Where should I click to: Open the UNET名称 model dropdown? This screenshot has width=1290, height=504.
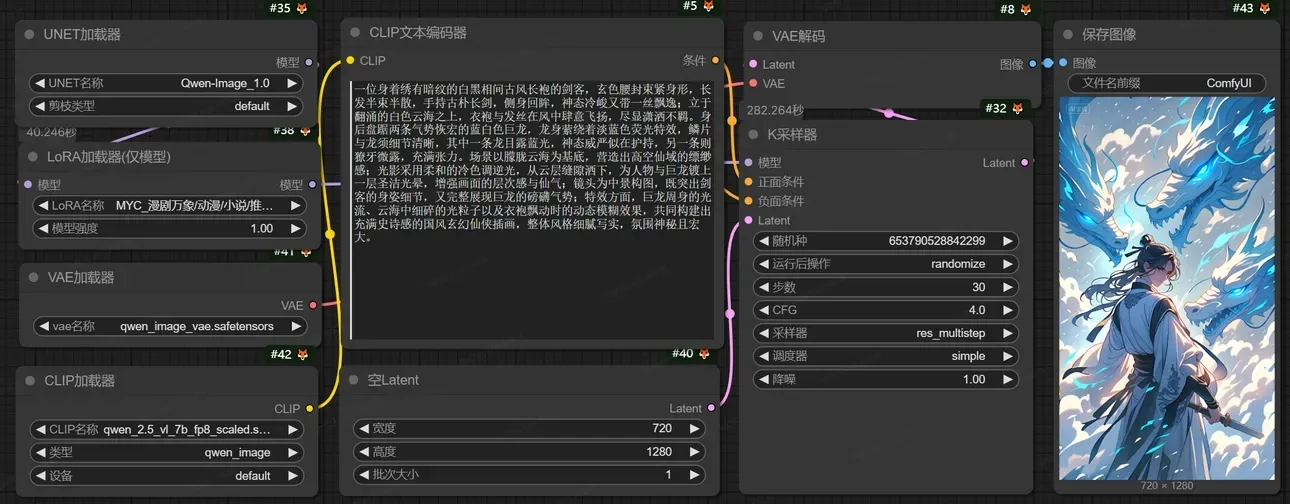pyautogui.click(x=167, y=83)
